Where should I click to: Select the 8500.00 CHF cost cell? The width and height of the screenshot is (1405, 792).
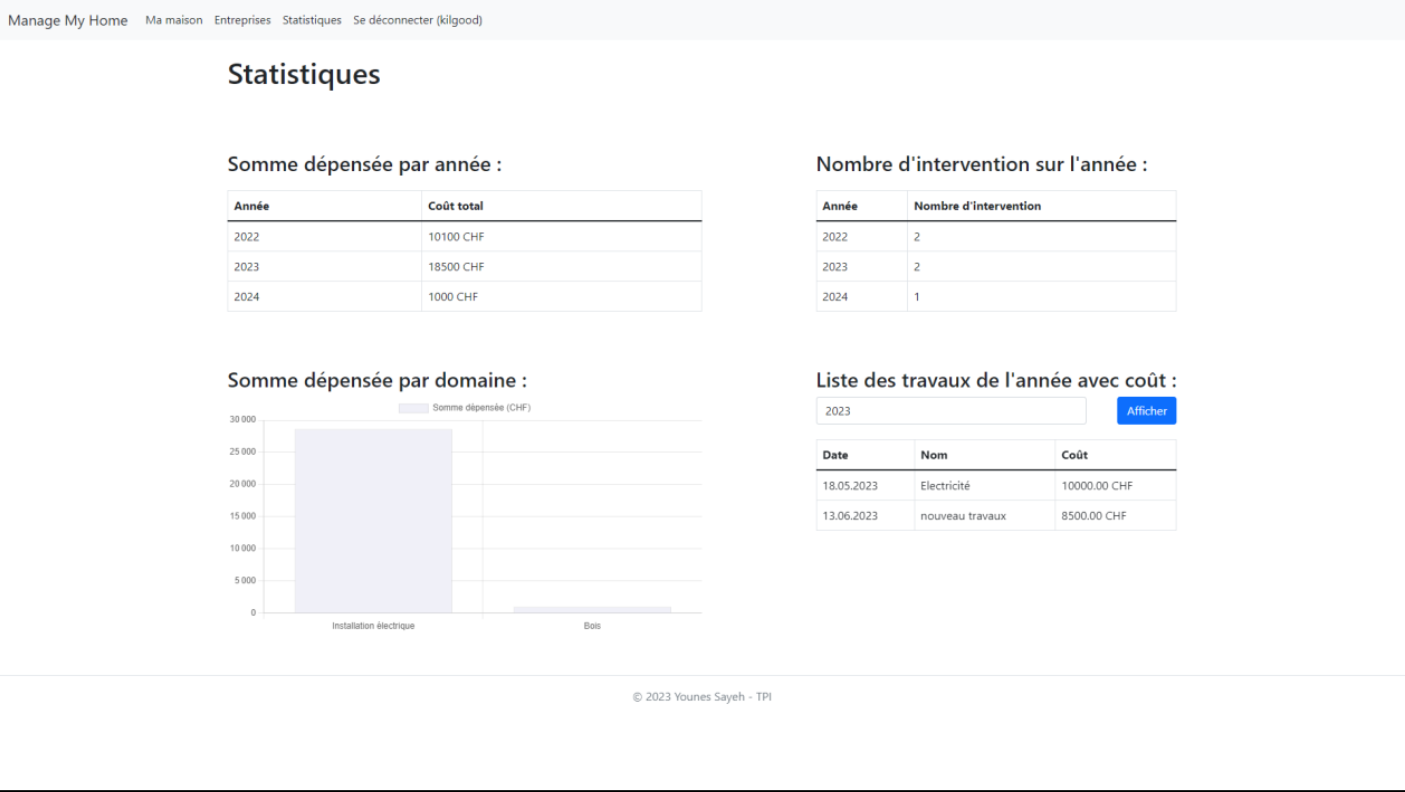[x=1116, y=516]
